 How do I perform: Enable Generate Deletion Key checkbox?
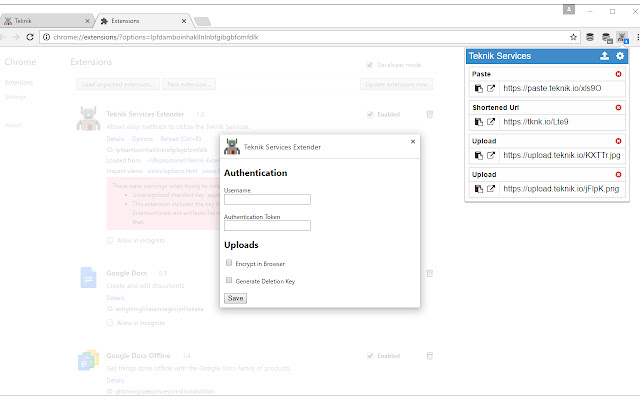pyautogui.click(x=229, y=280)
